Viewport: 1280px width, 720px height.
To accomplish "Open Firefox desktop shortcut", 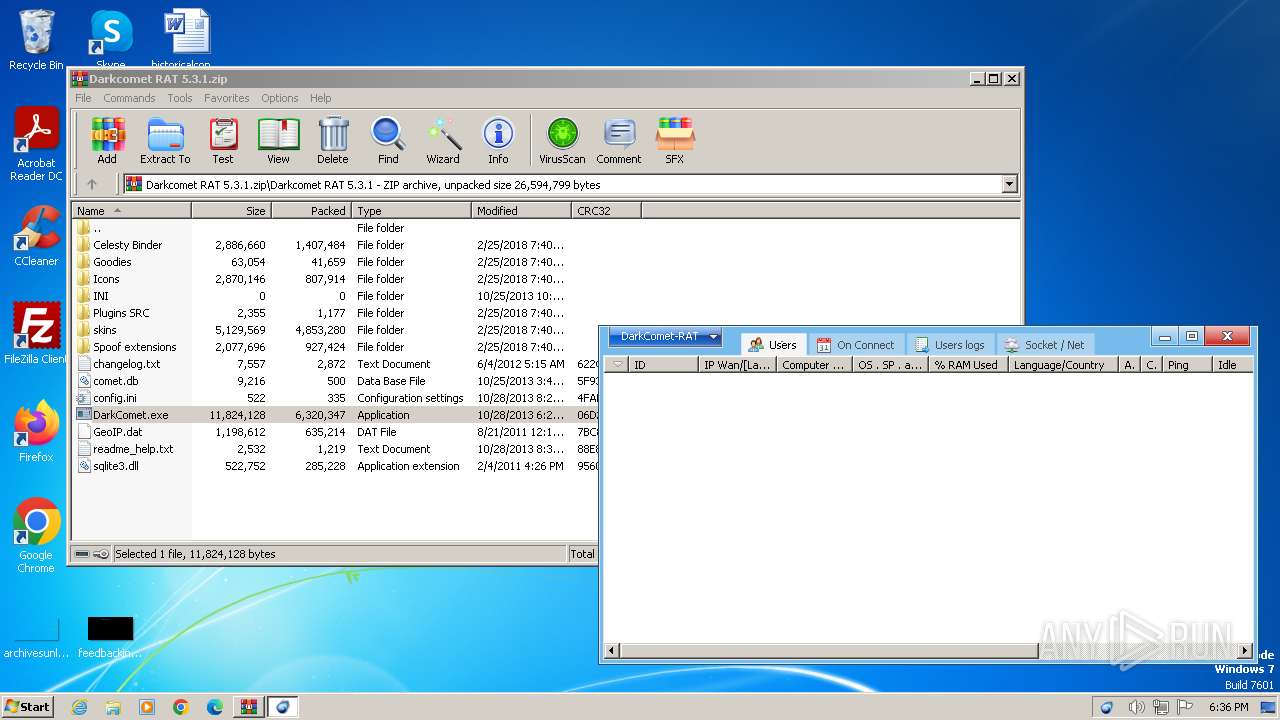I will pos(36,432).
